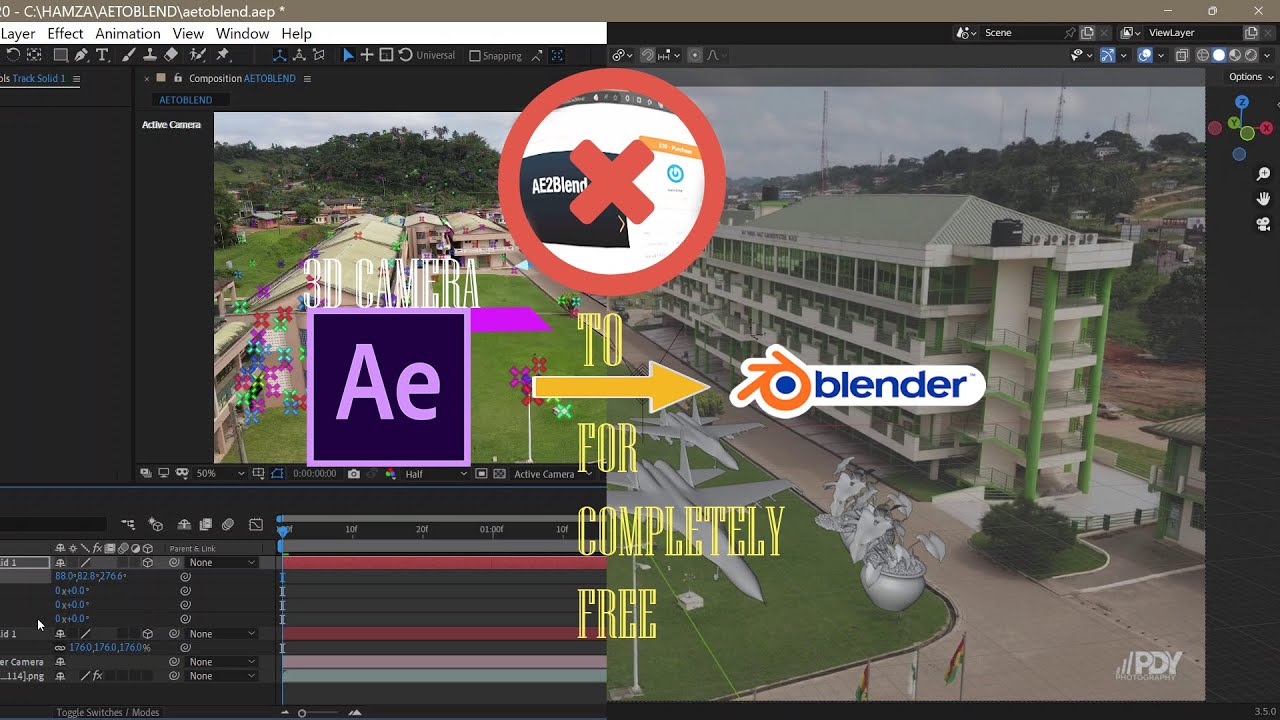This screenshot has height=720, width=1280.
Task: Toggle proportional editing in Blender header
Action: 695,56
